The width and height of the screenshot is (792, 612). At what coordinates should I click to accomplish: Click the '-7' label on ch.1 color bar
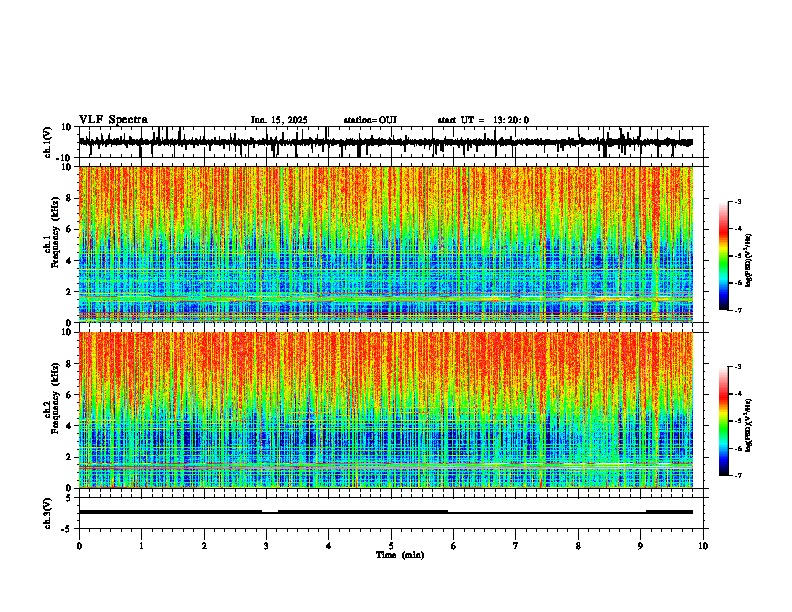737,310
